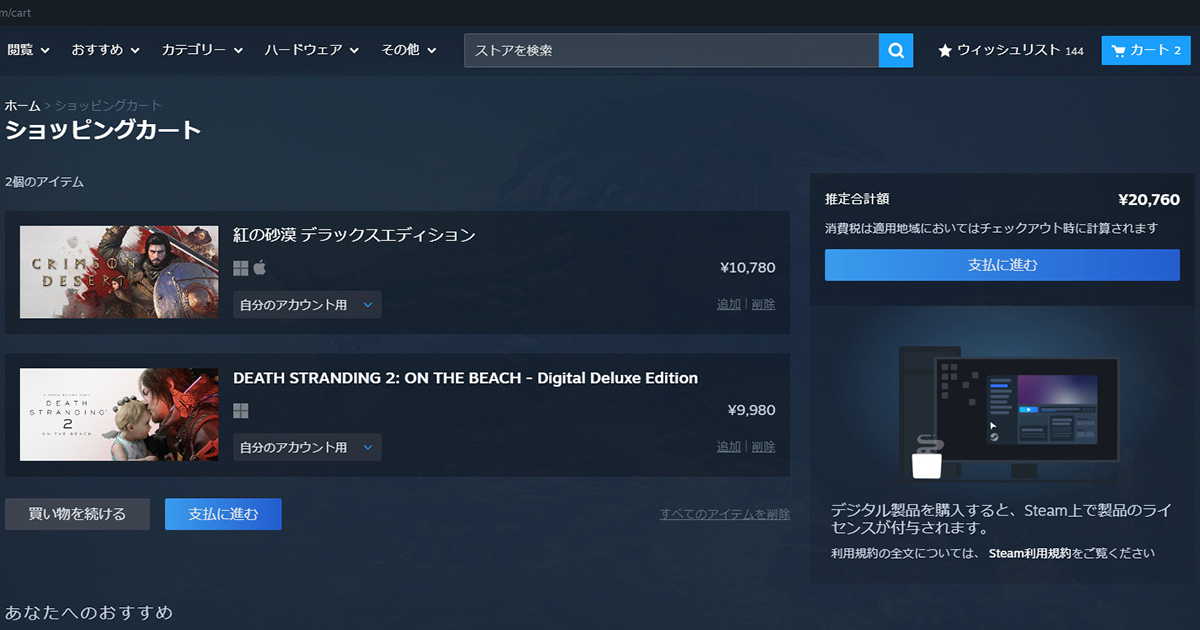Screen dimensions: 1200x630
Task: Click the Apple platform icon for Crimson Desert
Action: click(x=260, y=268)
